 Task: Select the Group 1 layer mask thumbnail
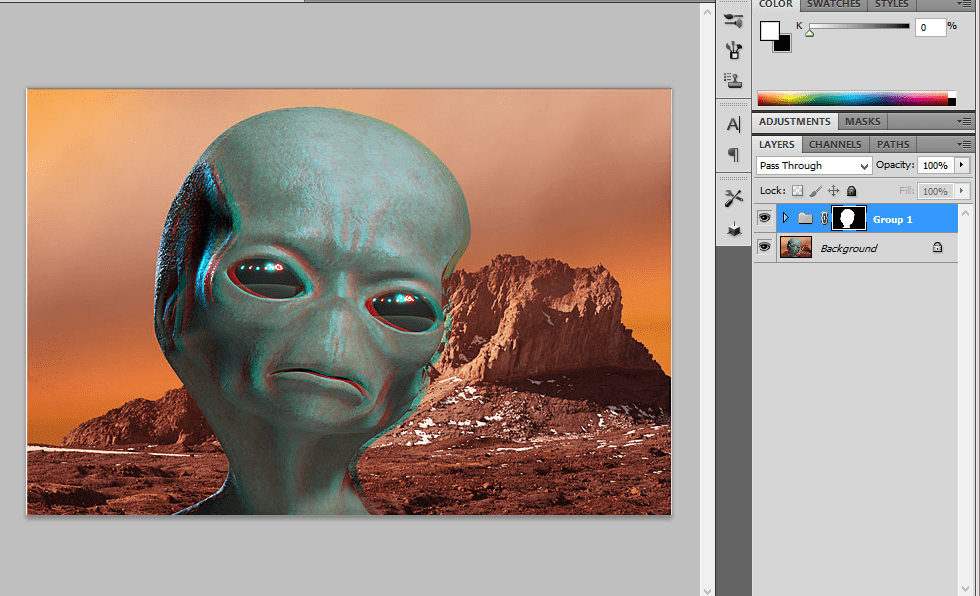(x=848, y=219)
